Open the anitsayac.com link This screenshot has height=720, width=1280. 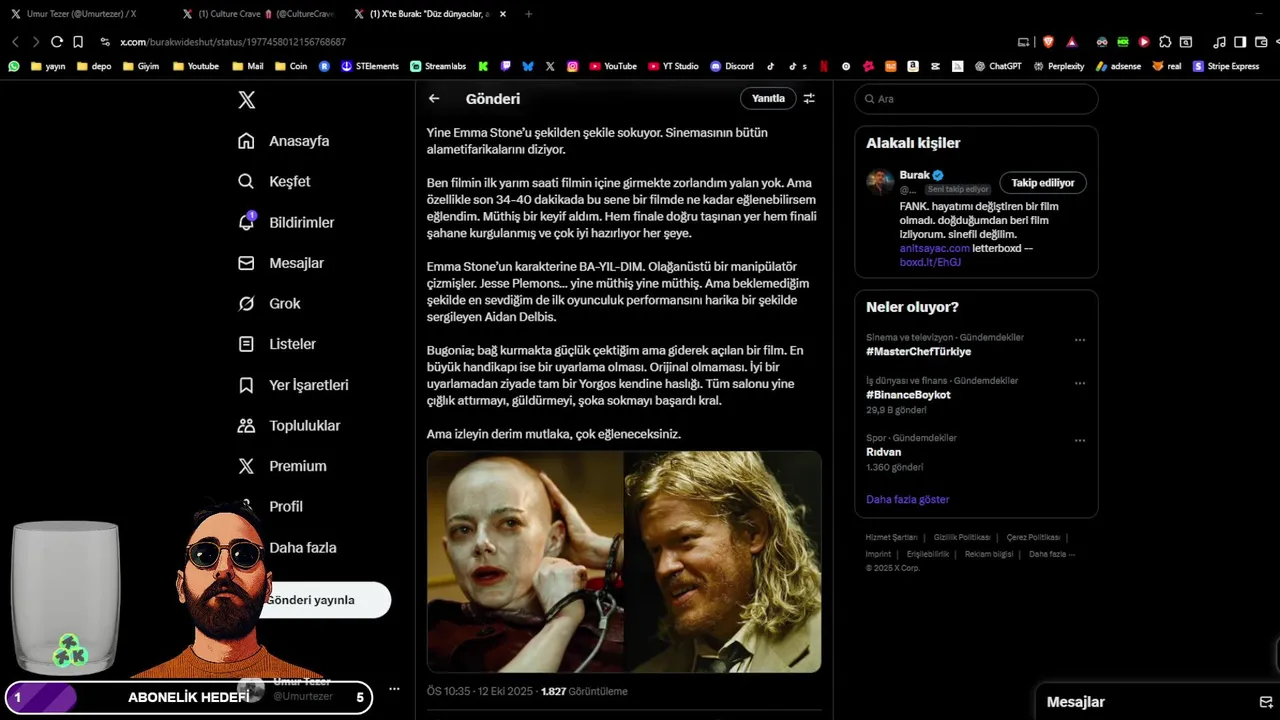pos(935,248)
